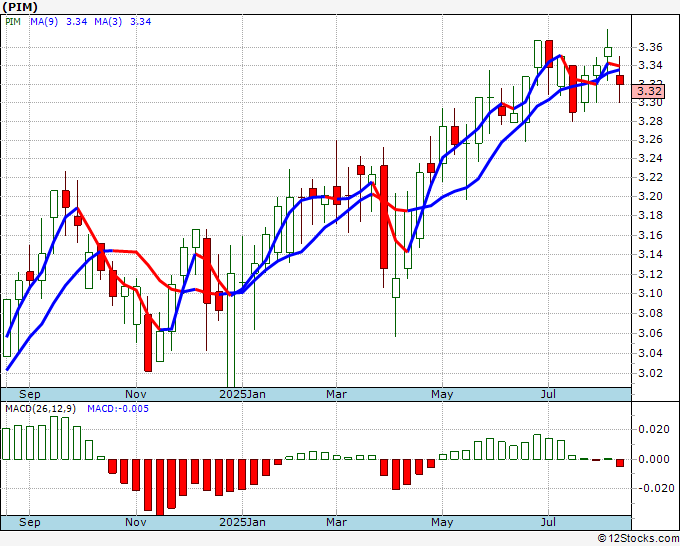The height and width of the screenshot is (546, 680).
Task: Click the 3.04 price axis label
Action: coord(650,353)
